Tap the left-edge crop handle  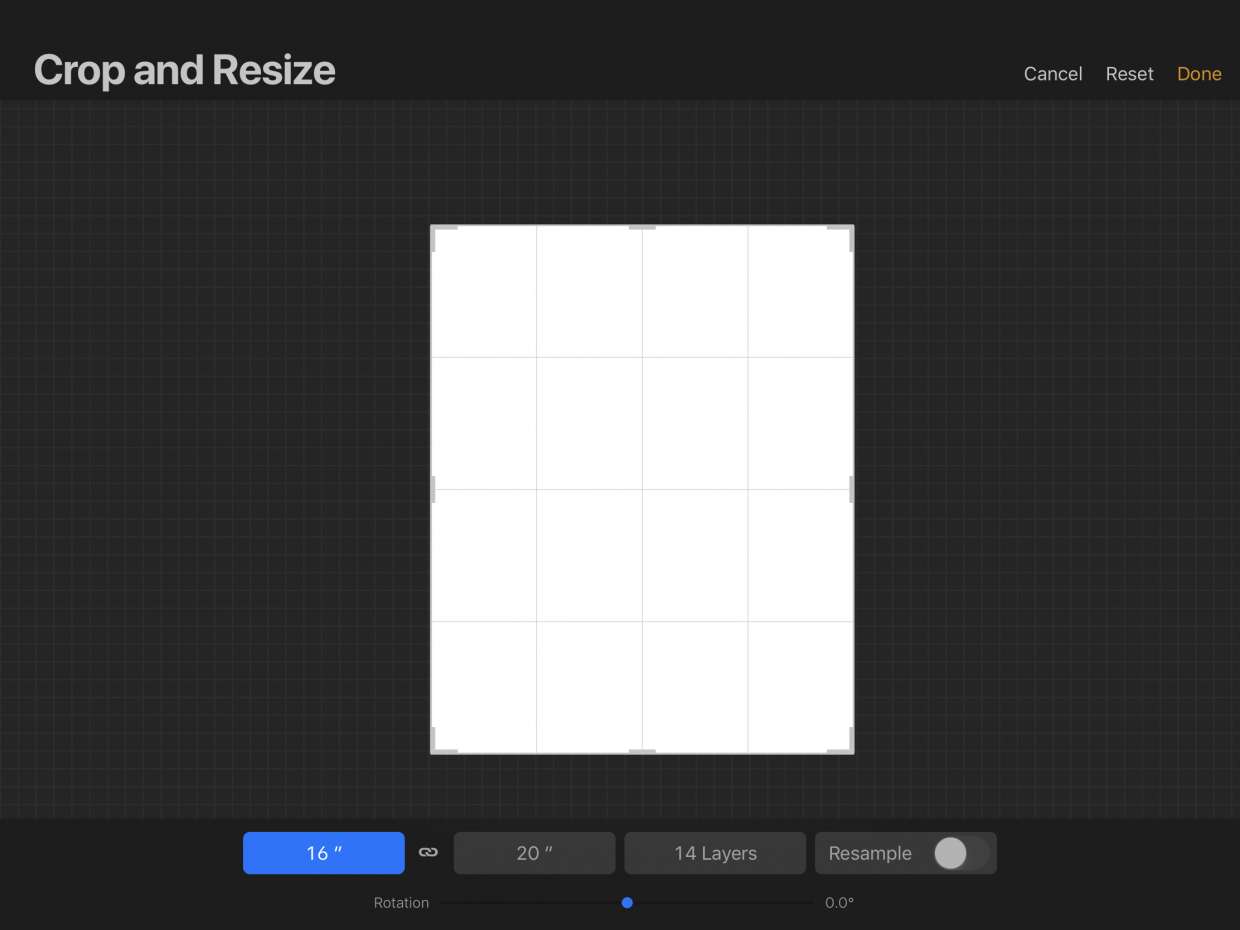coord(433,488)
